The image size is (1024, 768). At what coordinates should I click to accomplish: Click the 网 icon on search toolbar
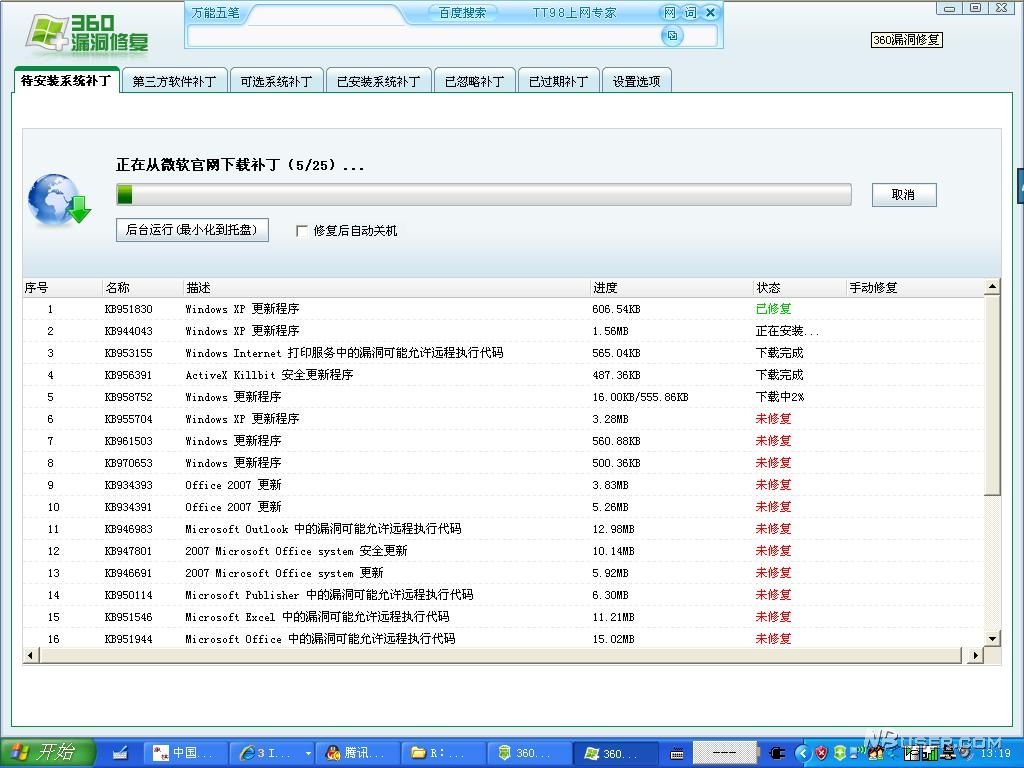(669, 12)
